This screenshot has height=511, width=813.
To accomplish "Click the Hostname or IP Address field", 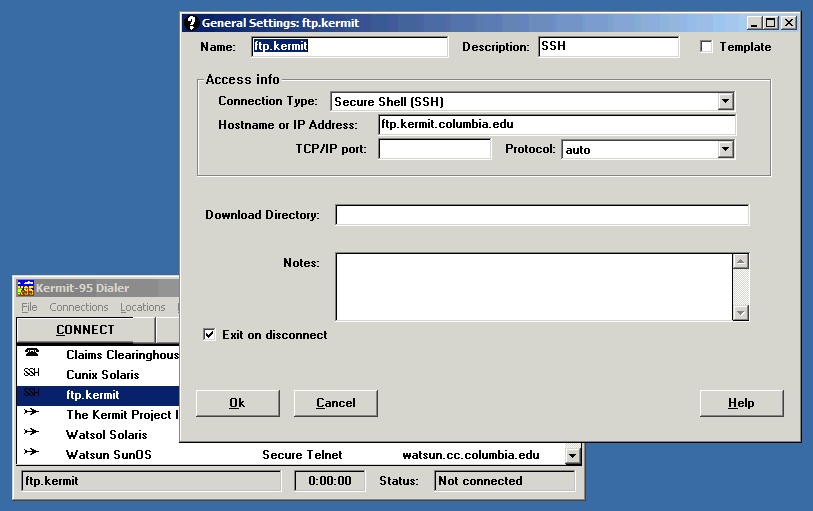I will [x=557, y=124].
